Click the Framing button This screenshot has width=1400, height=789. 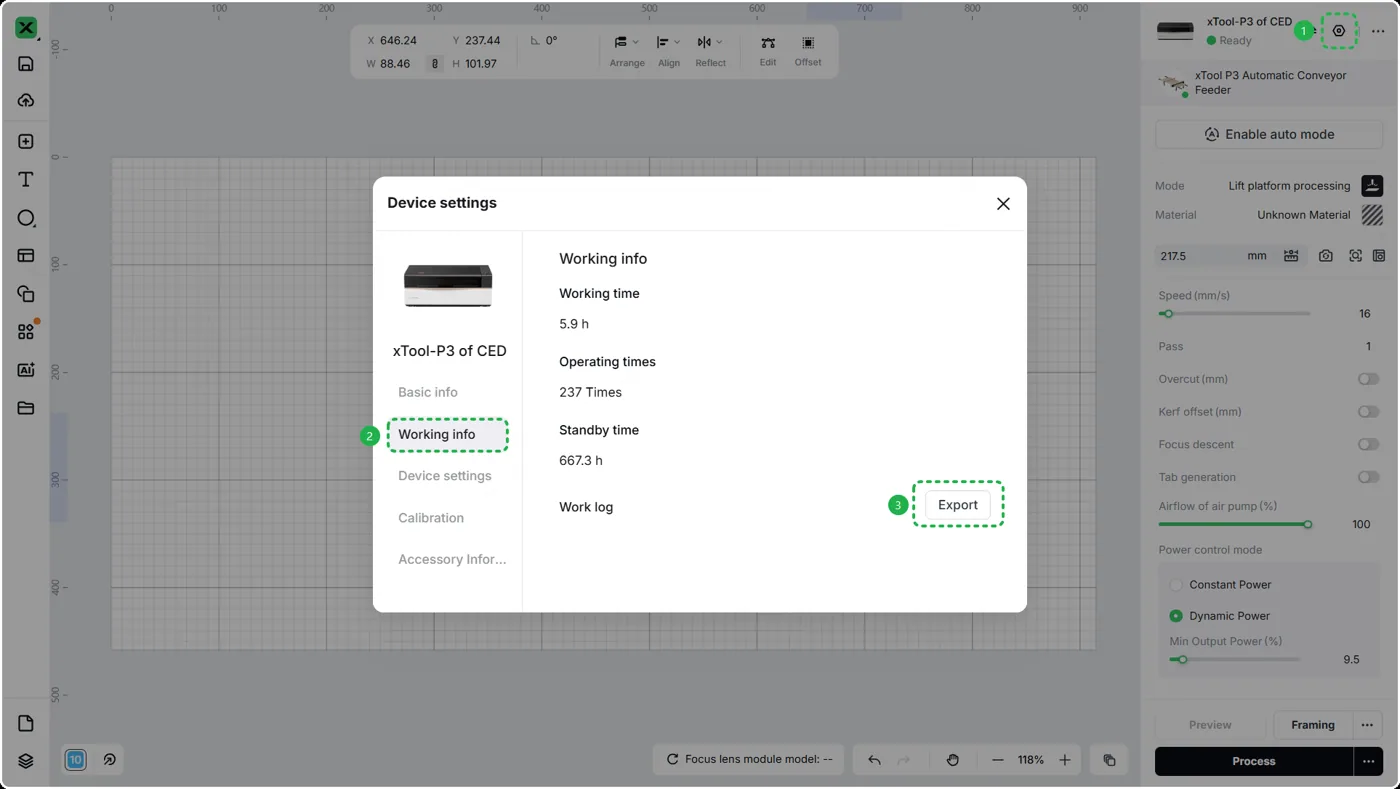tap(1313, 725)
